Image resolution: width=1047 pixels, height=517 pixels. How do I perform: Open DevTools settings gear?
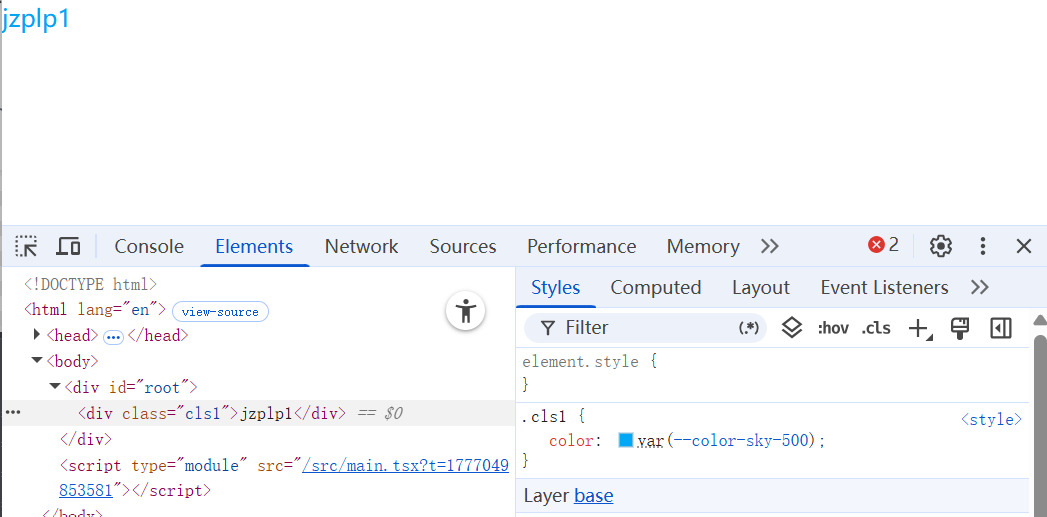(941, 246)
